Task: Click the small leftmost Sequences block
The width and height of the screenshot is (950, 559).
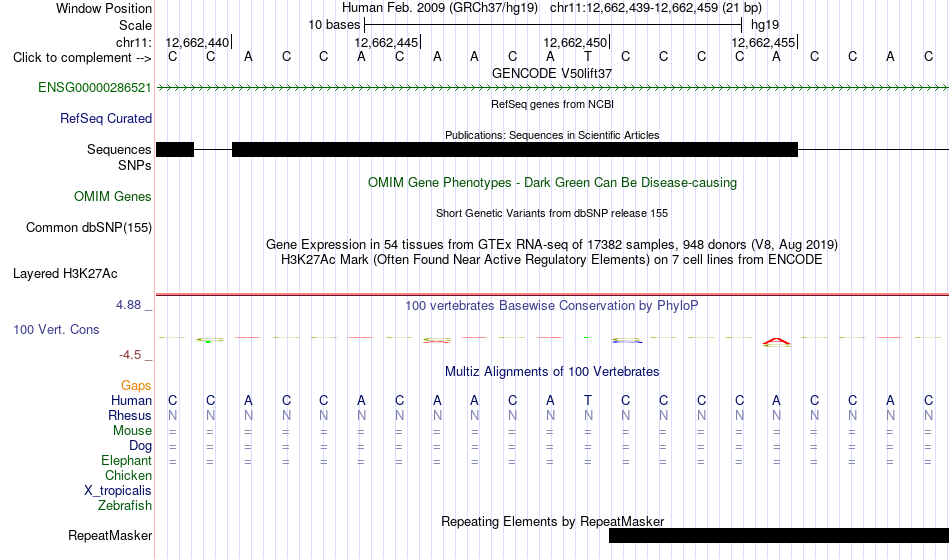Action: pyautogui.click(x=175, y=150)
